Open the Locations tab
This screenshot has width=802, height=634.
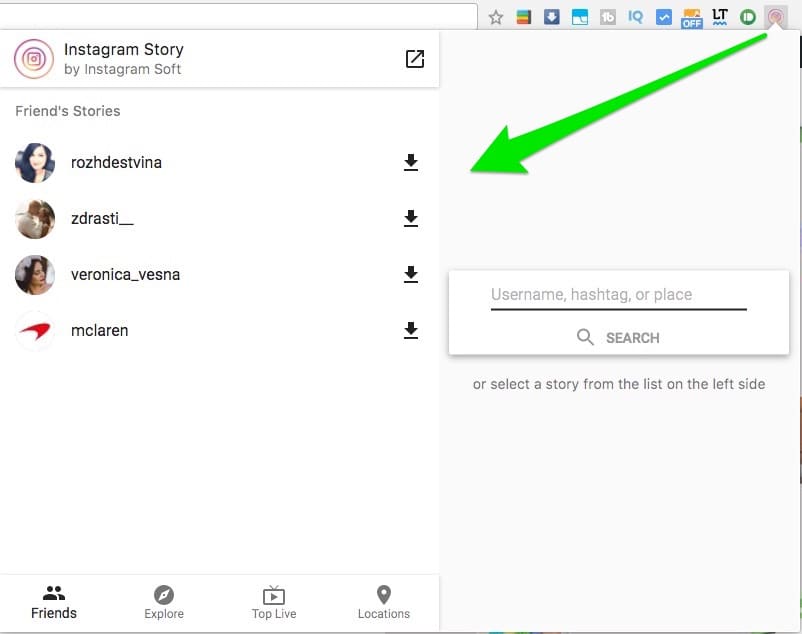pyautogui.click(x=384, y=602)
